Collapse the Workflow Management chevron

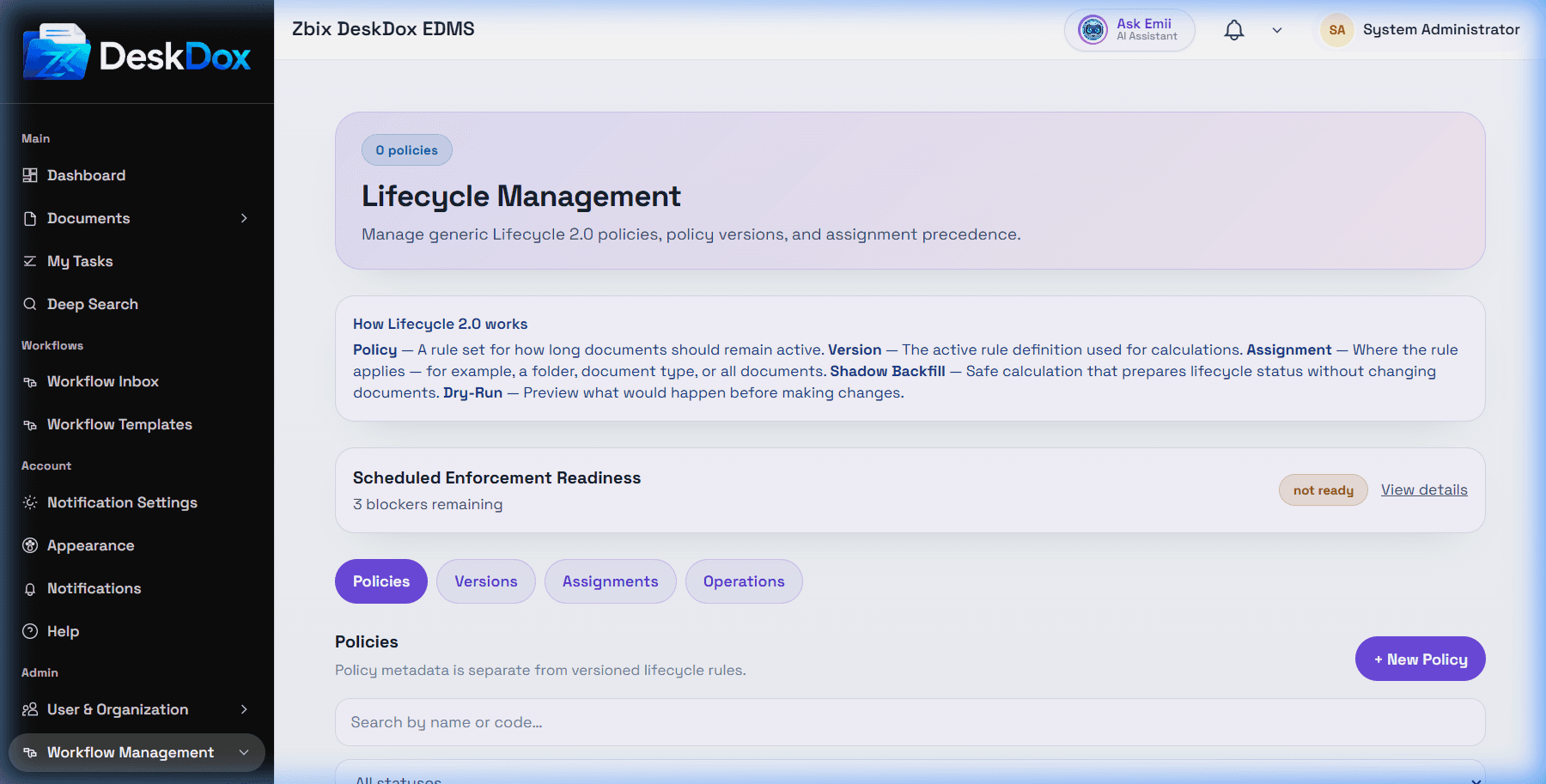pos(244,752)
